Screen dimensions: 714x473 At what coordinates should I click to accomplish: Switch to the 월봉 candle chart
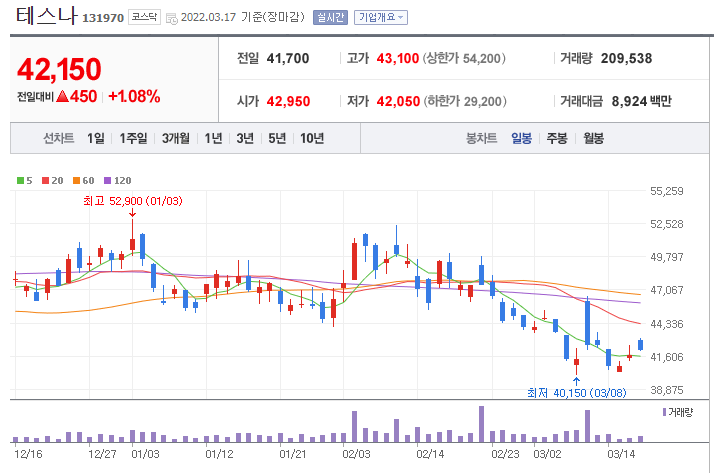593,138
